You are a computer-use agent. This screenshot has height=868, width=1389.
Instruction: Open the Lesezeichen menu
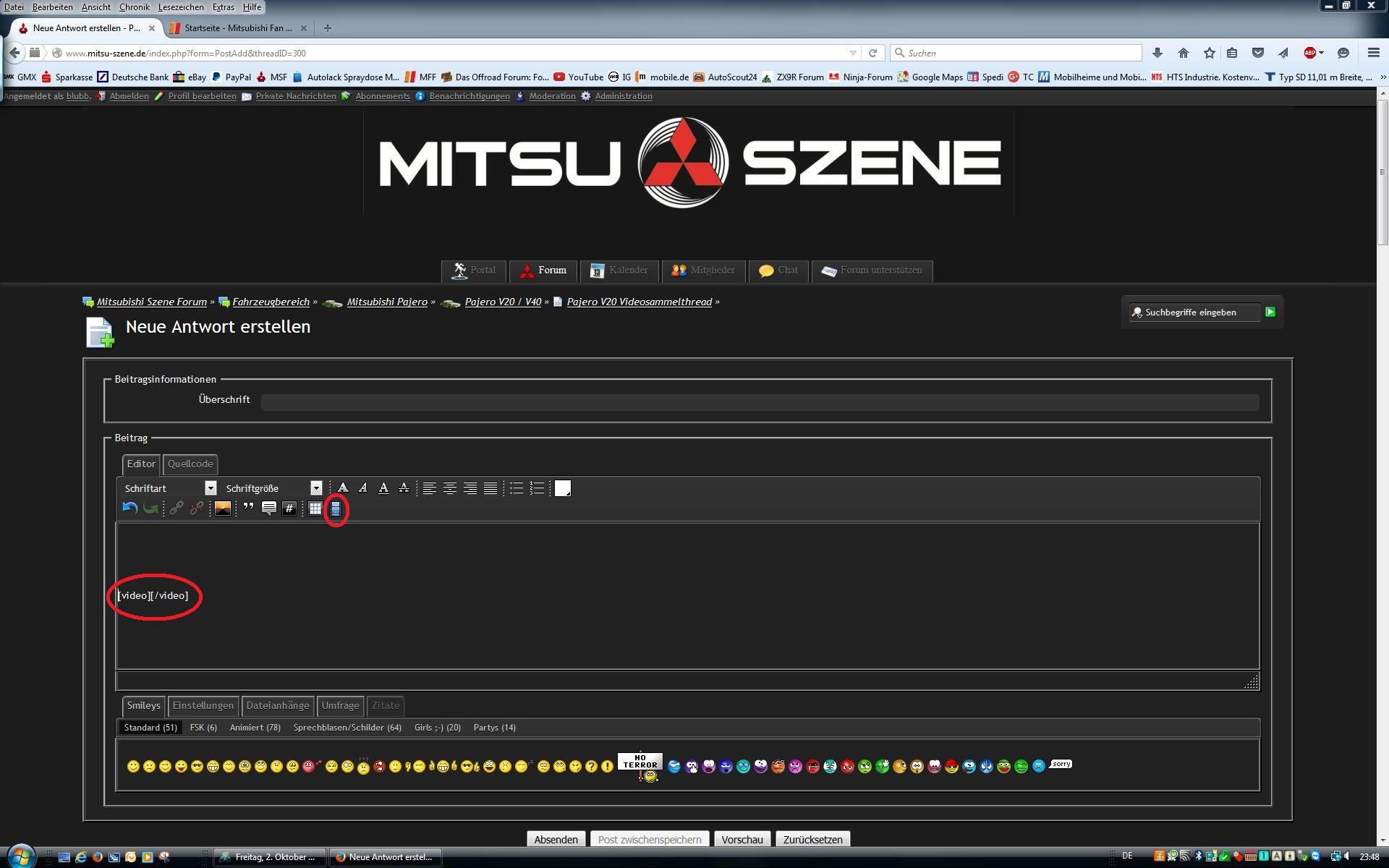tap(181, 7)
